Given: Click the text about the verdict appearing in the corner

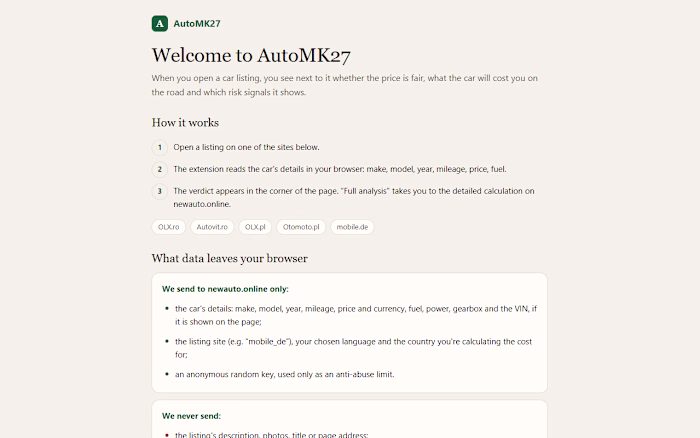Looking at the screenshot, I should point(354,197).
